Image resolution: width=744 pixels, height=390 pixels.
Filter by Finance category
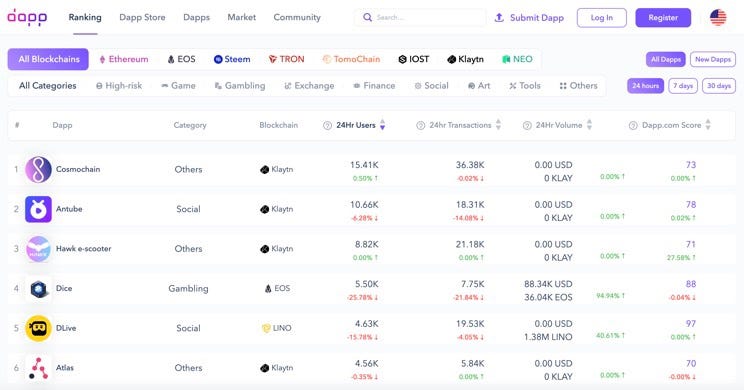click(x=374, y=86)
